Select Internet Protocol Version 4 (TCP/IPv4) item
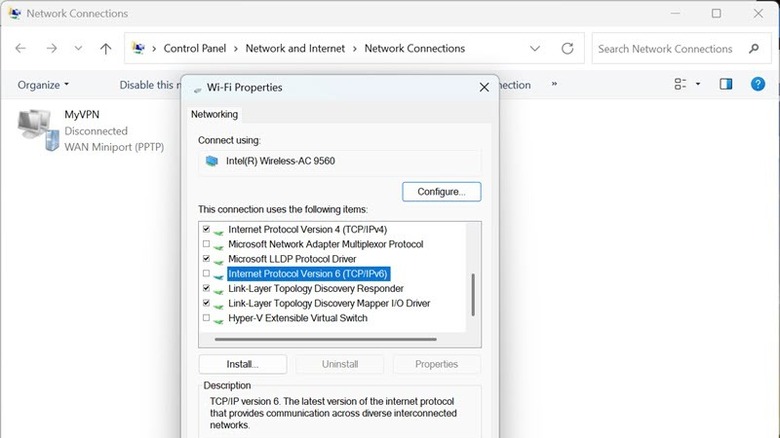The image size is (780, 438). click(307, 229)
